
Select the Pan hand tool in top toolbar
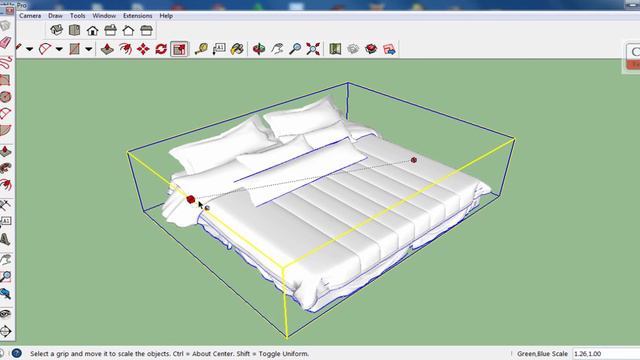click(x=277, y=49)
